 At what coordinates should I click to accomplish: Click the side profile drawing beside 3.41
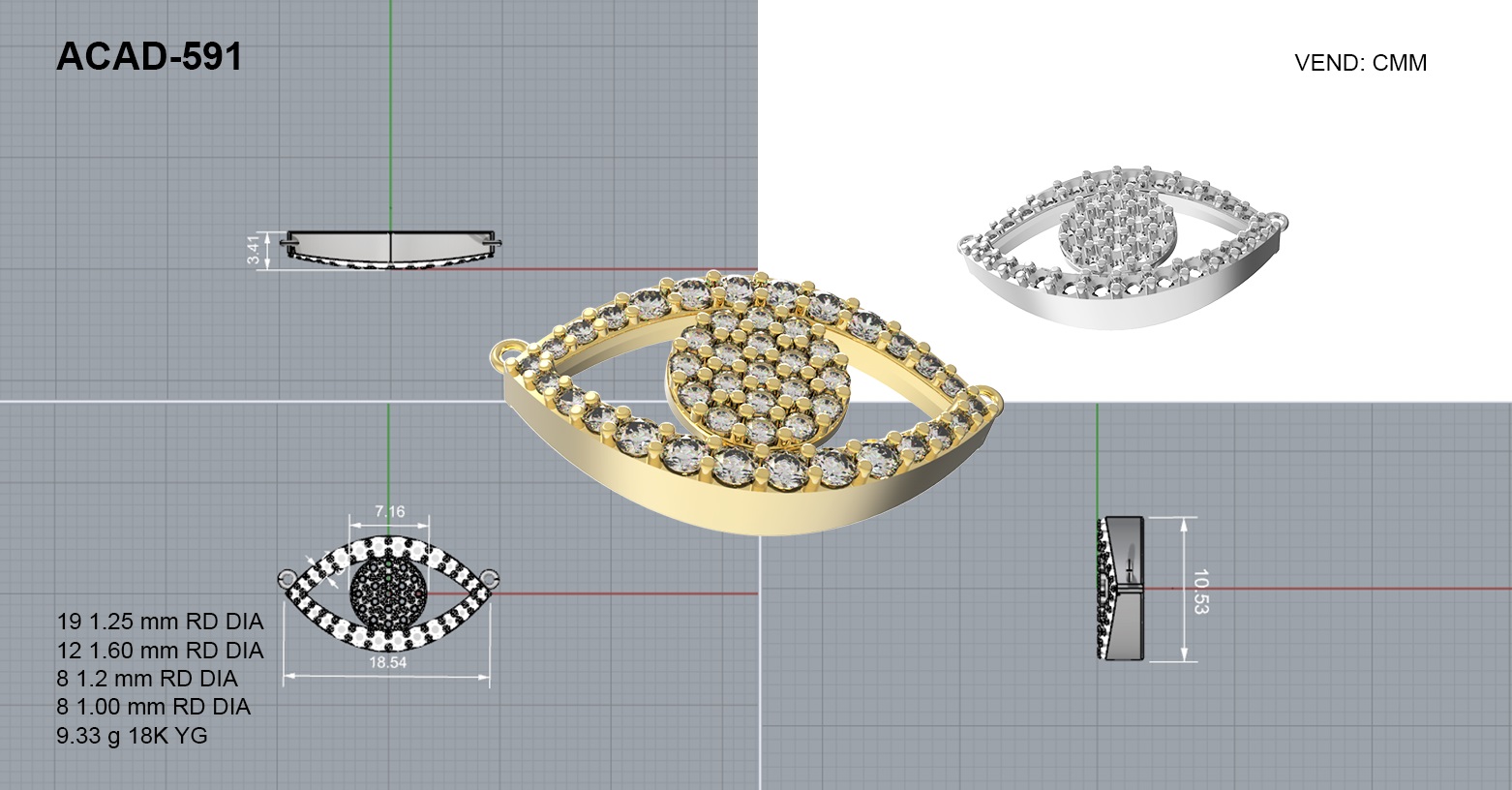click(391, 250)
